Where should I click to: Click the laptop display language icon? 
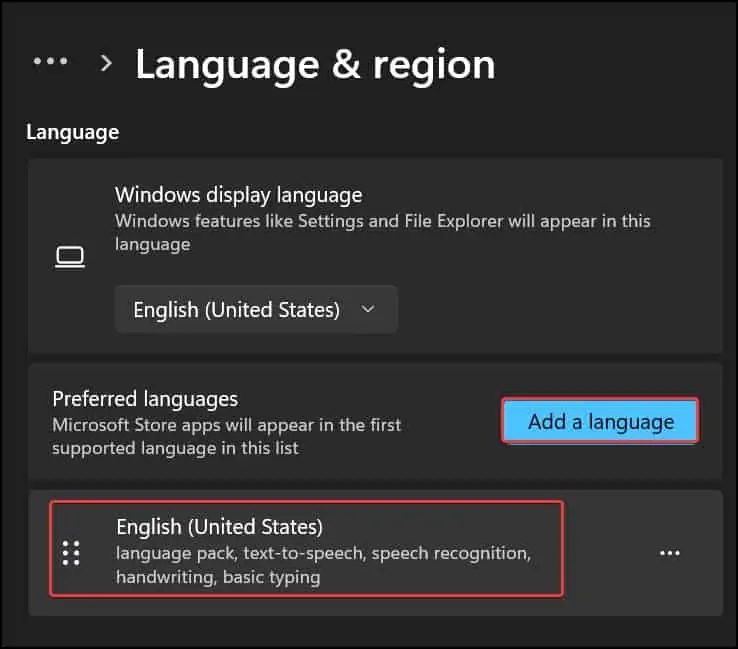(69, 257)
